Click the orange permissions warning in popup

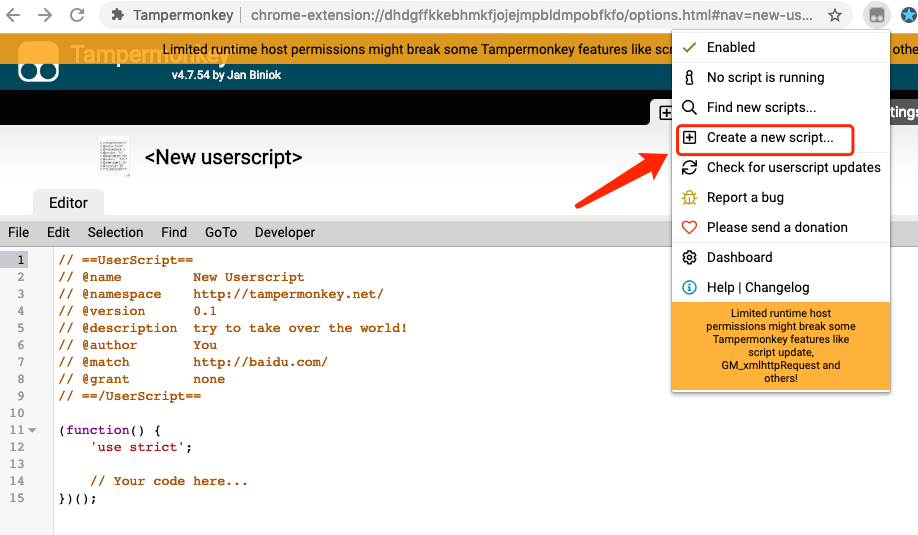click(x=781, y=345)
